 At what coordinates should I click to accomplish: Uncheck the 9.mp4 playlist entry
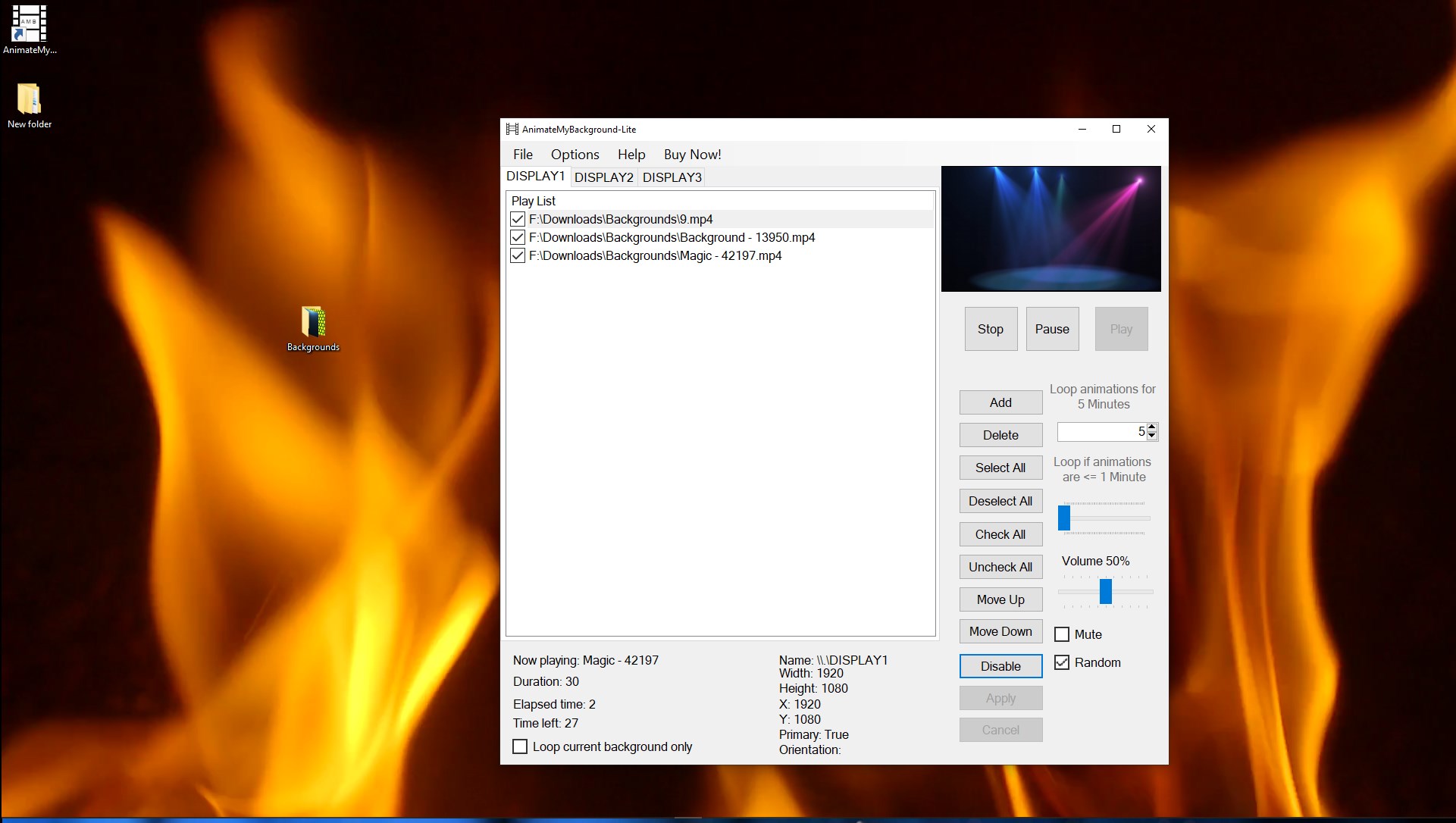[x=518, y=219]
